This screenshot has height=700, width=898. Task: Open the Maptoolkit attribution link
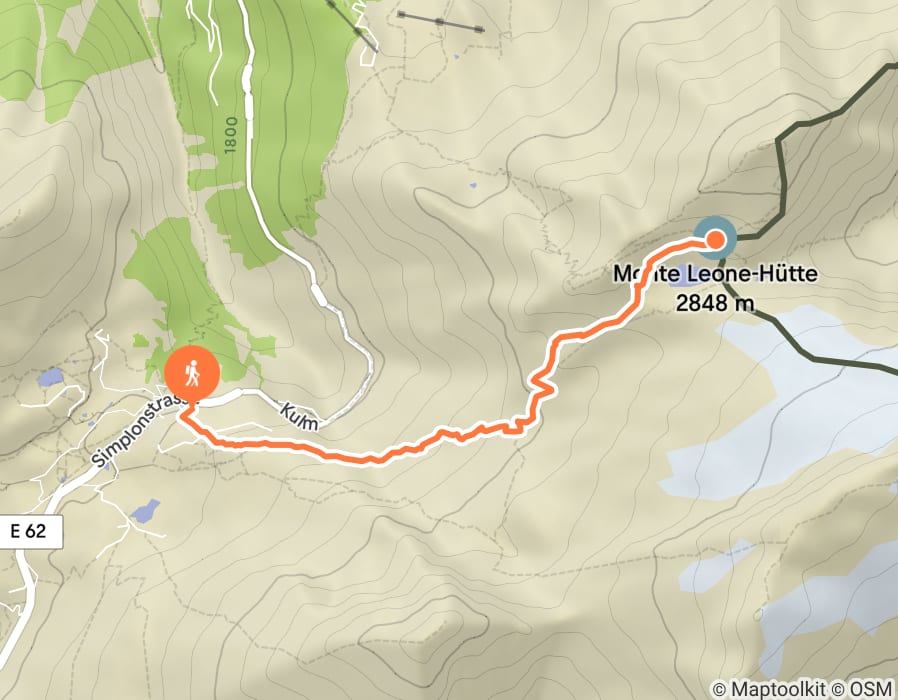point(769,689)
